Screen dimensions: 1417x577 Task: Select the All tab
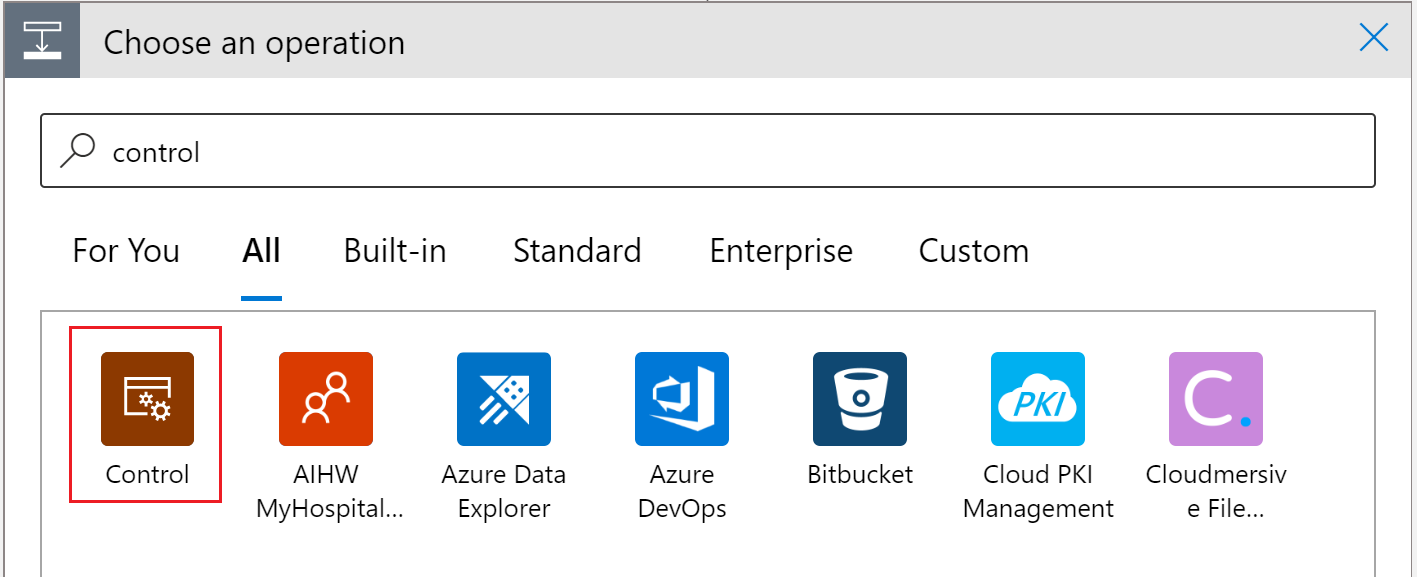click(261, 251)
